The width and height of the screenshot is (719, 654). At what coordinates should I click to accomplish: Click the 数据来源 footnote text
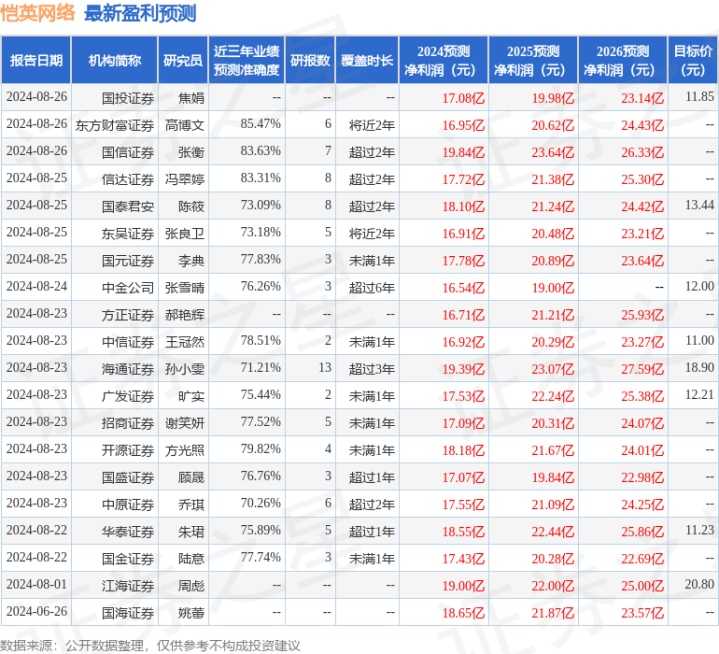click(150, 646)
